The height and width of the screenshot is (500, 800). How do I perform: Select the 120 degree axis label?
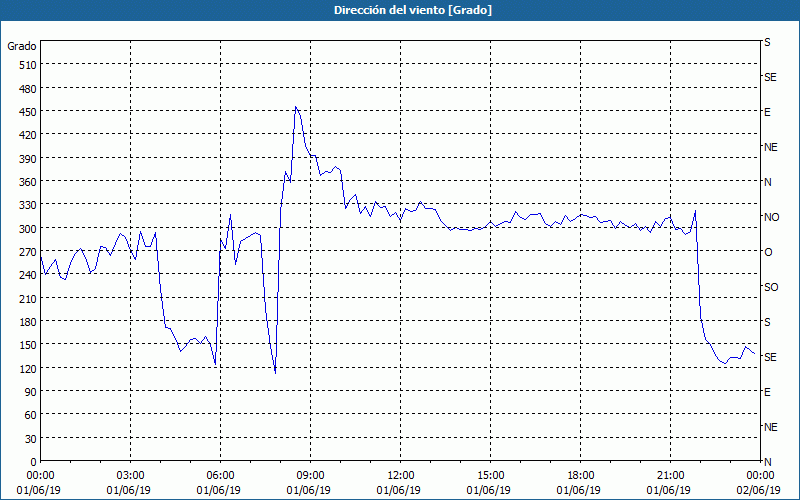click(x=28, y=368)
